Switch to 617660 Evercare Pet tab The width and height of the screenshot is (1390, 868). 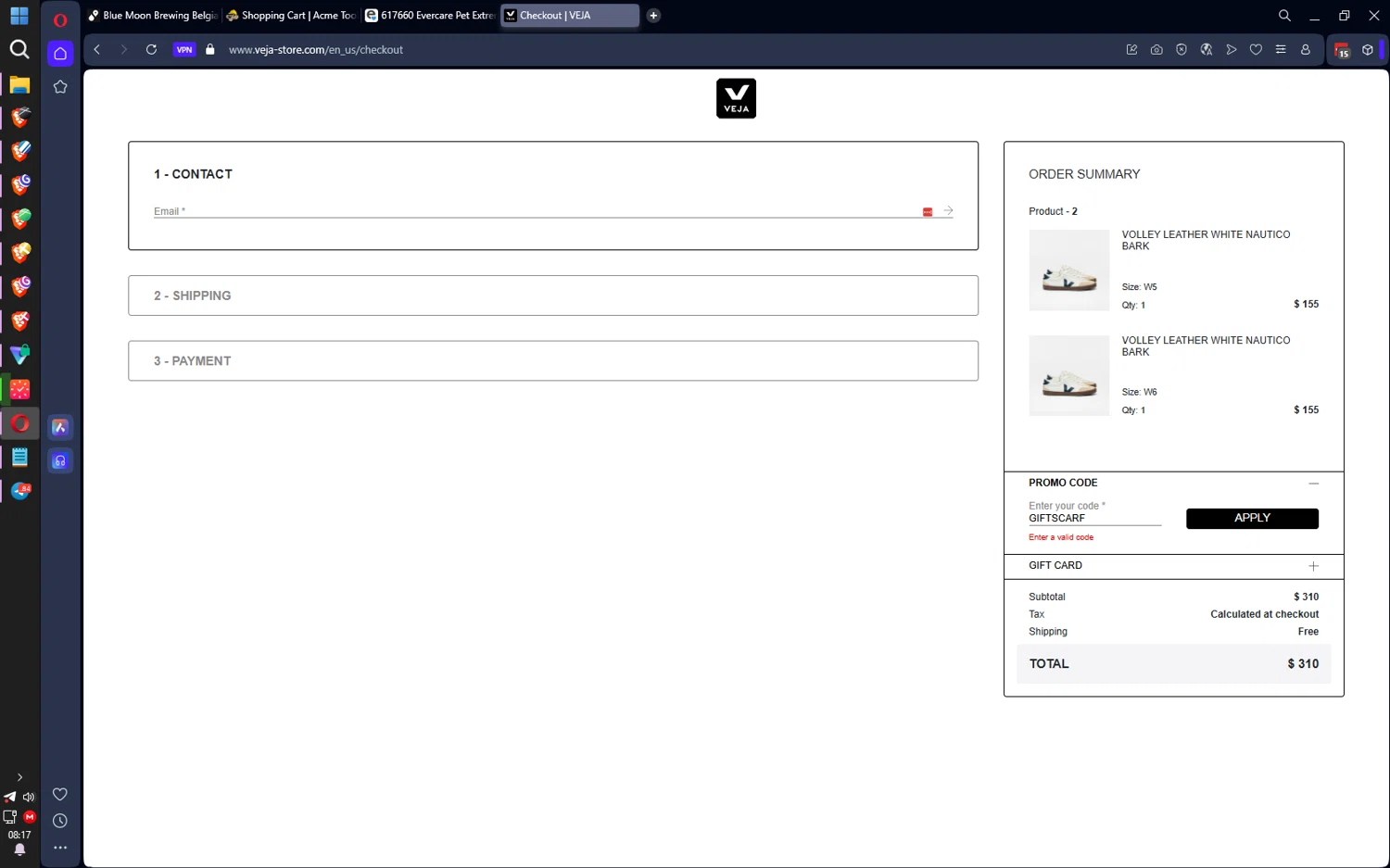tap(430, 16)
